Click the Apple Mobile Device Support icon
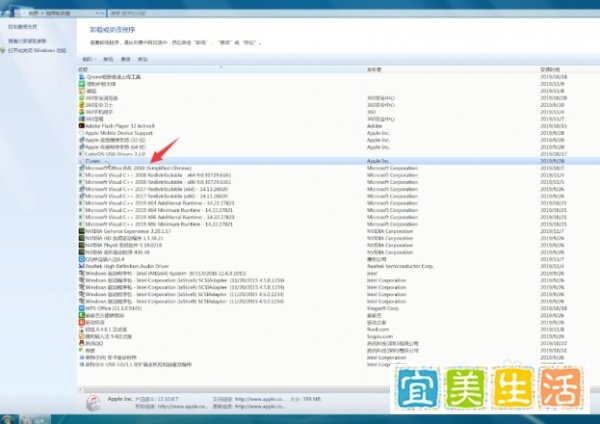 pos(82,133)
